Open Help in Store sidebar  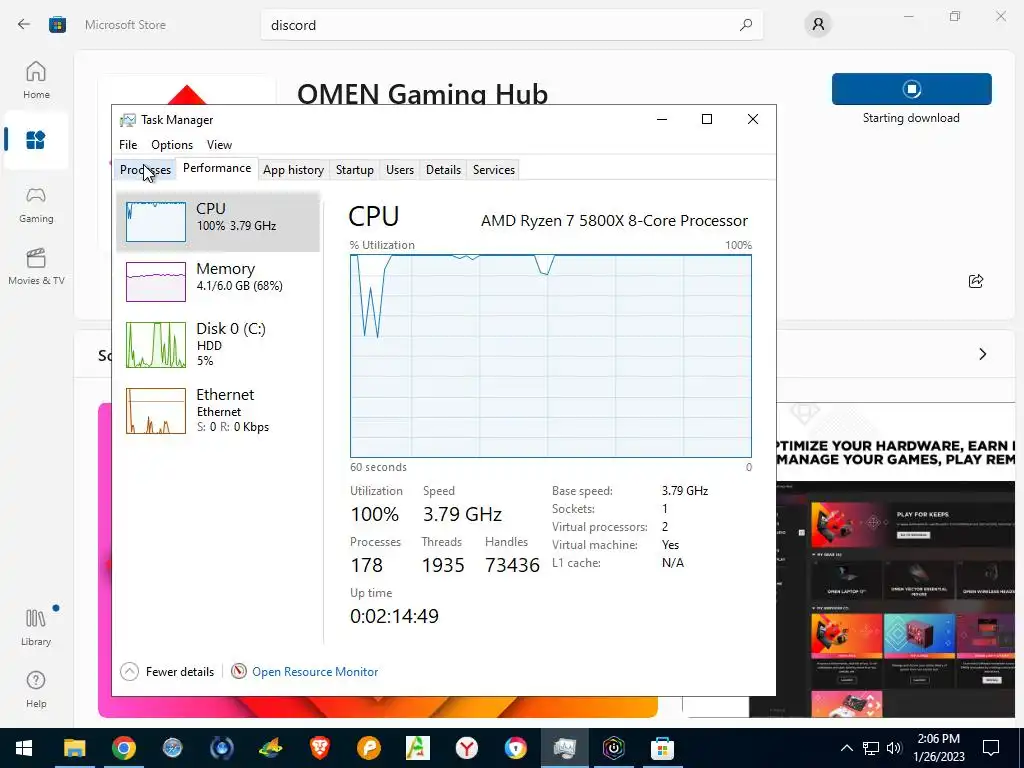point(36,690)
